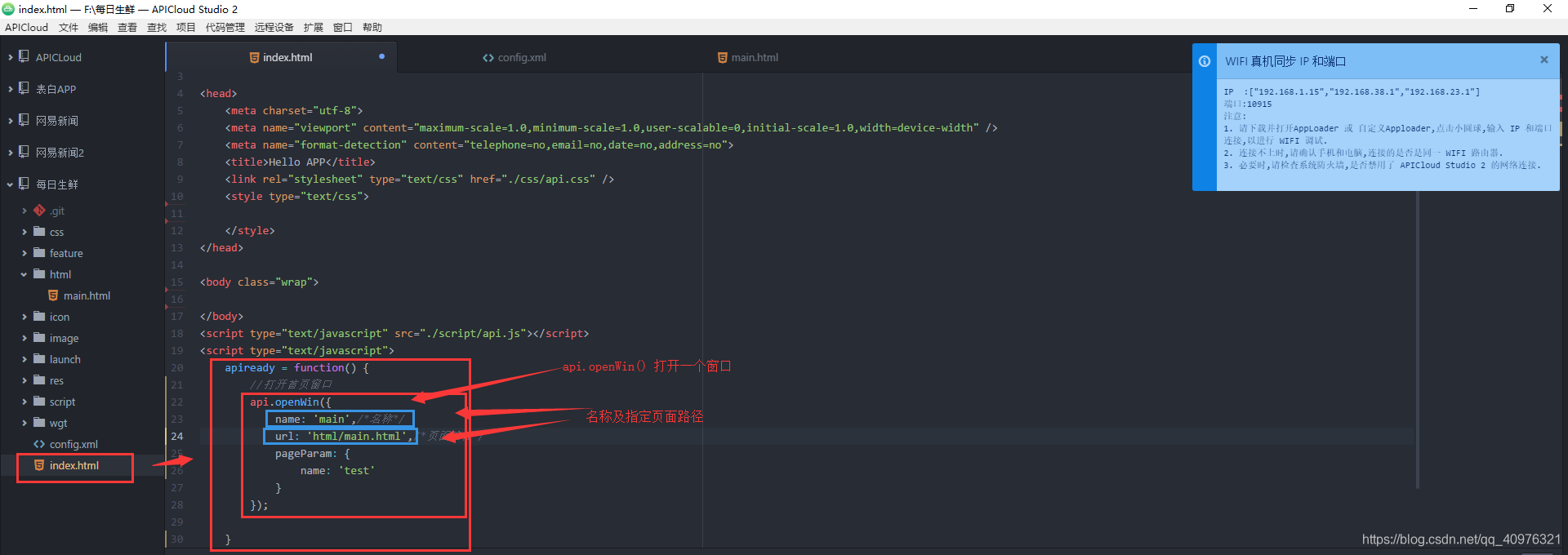
Task: Expand the APICLoud project
Action: (x=10, y=57)
